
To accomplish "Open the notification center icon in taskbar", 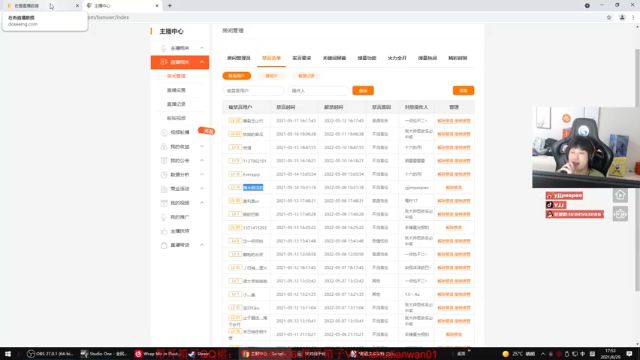I will [629, 354].
